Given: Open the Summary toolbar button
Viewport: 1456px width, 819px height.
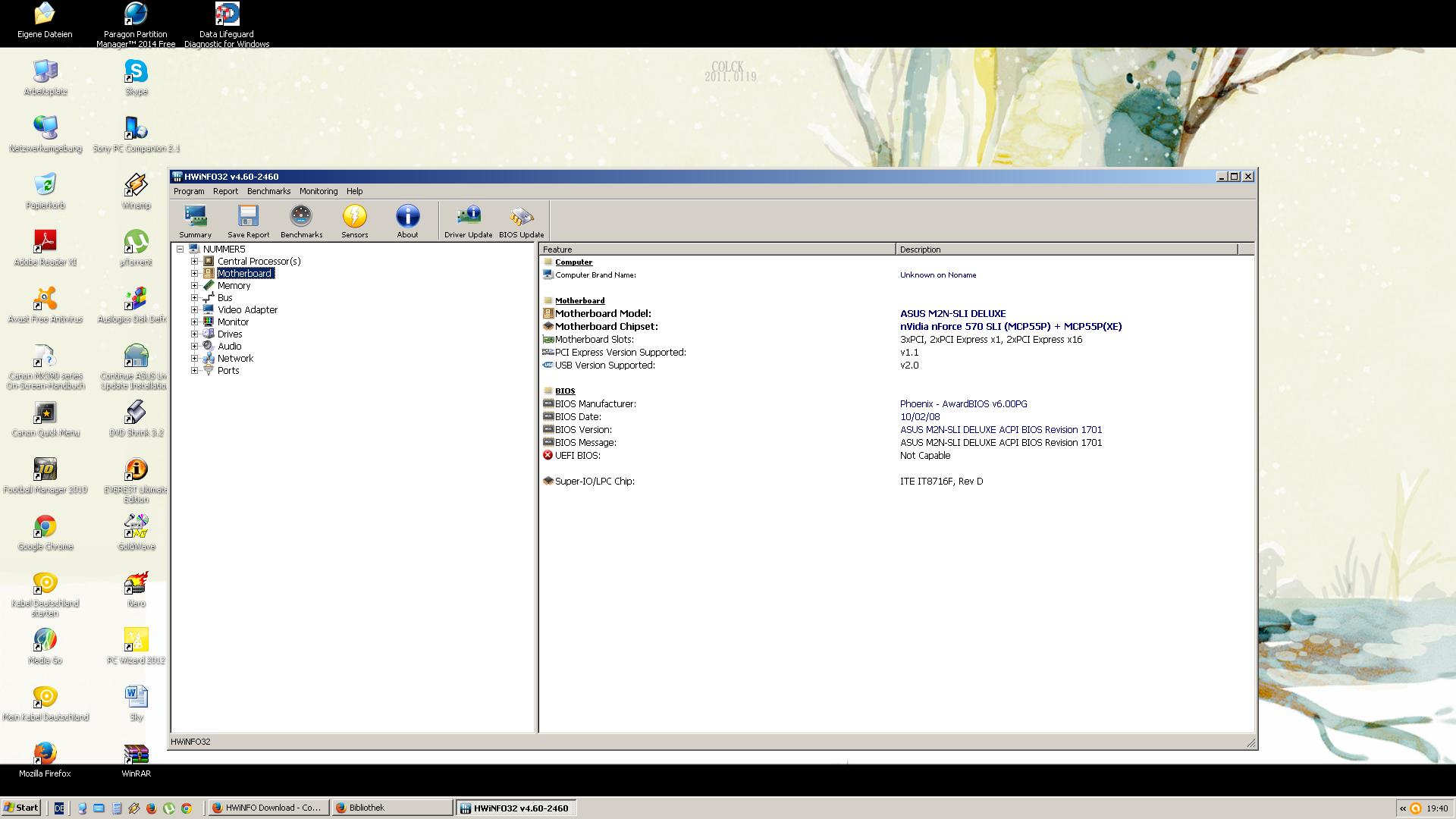Looking at the screenshot, I should coord(196,221).
